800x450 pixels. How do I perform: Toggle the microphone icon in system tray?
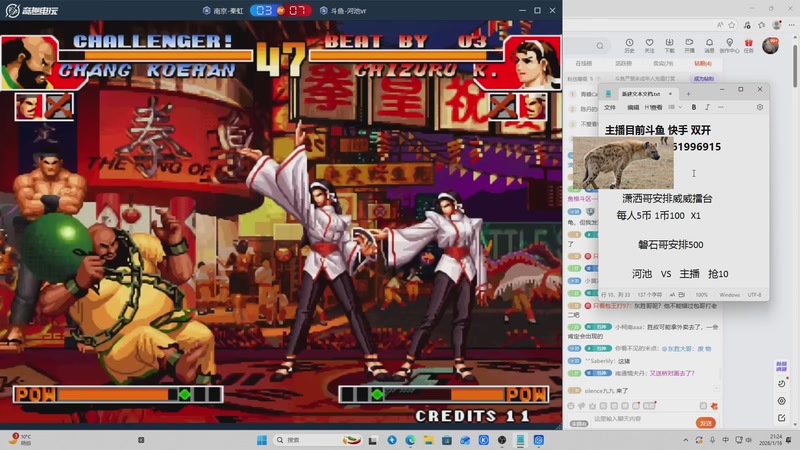tap(712, 440)
